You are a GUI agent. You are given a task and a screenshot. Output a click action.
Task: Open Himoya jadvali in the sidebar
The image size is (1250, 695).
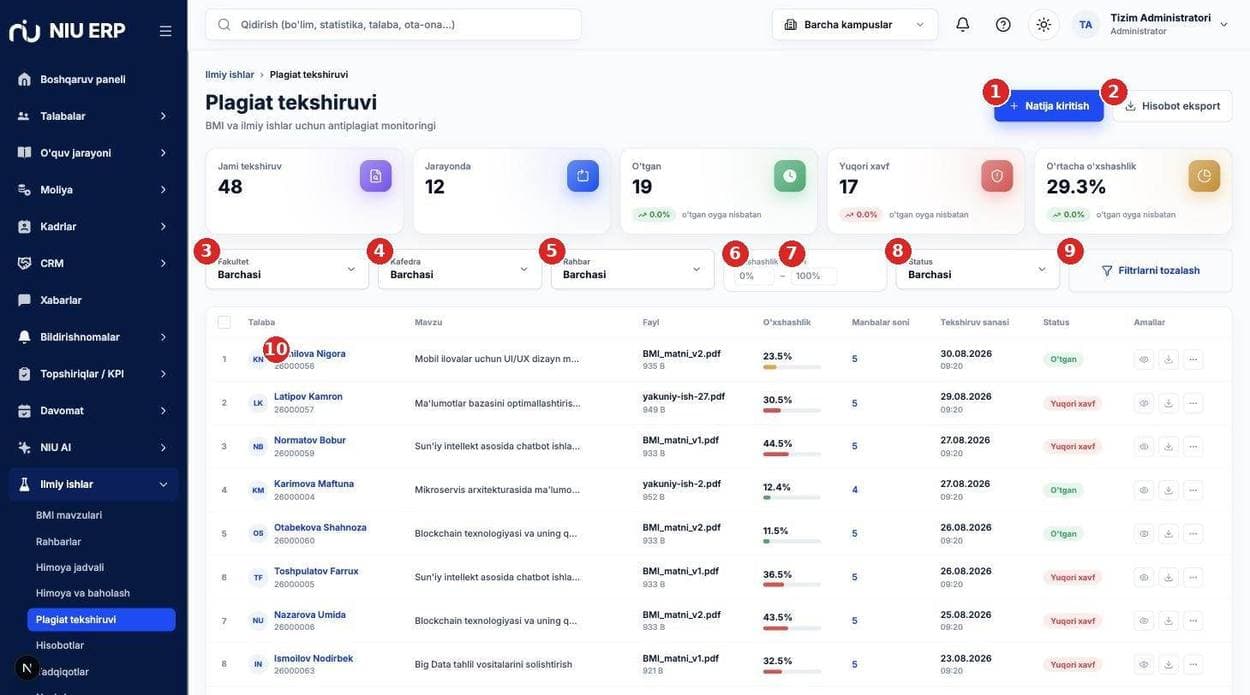pos(70,567)
